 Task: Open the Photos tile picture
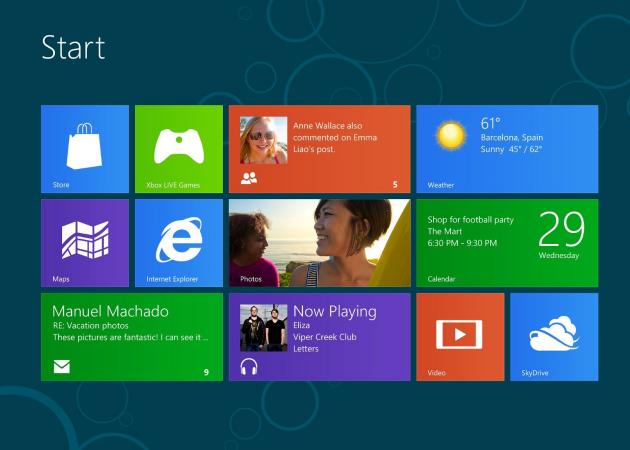319,242
